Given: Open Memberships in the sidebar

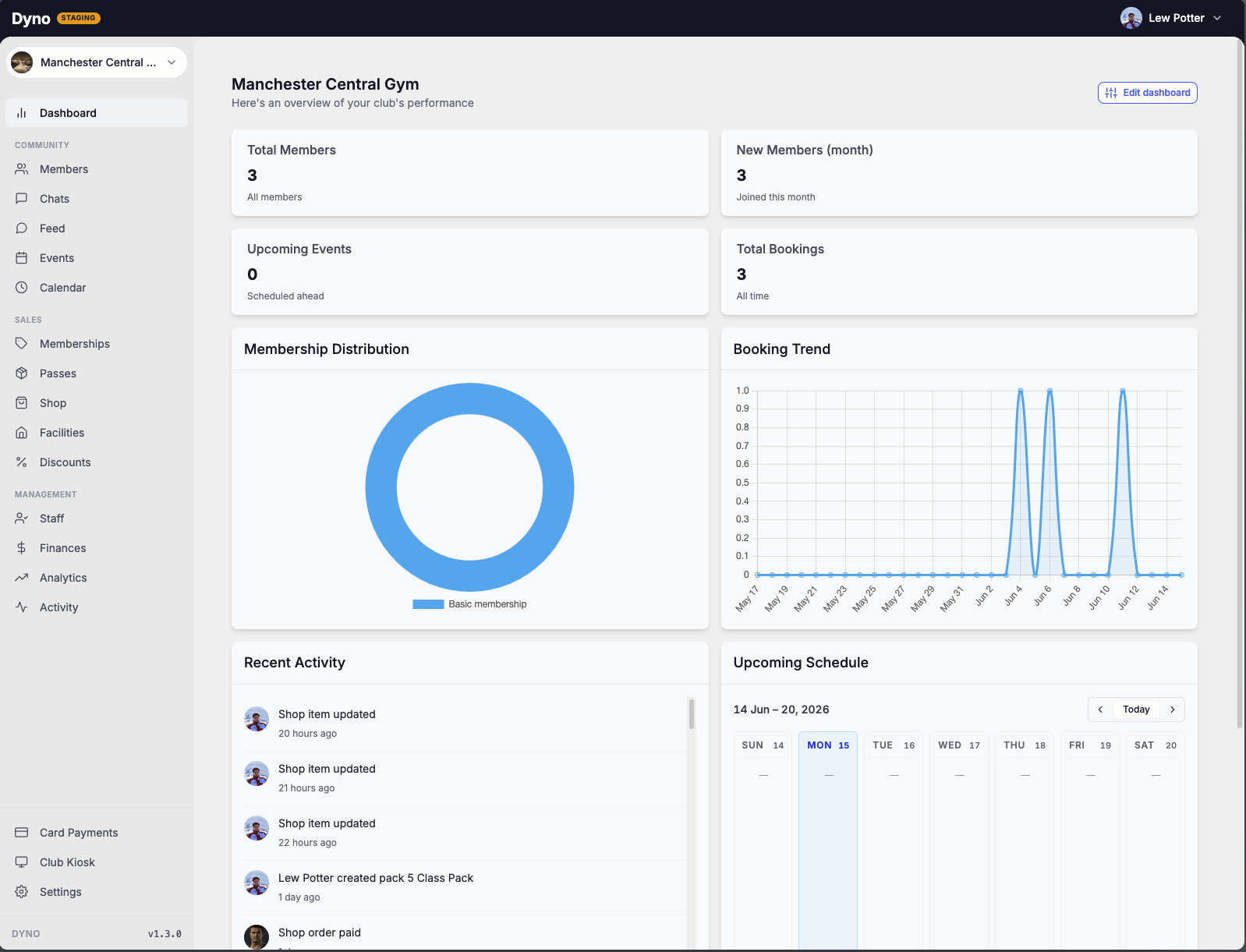Looking at the screenshot, I should 97,344.
